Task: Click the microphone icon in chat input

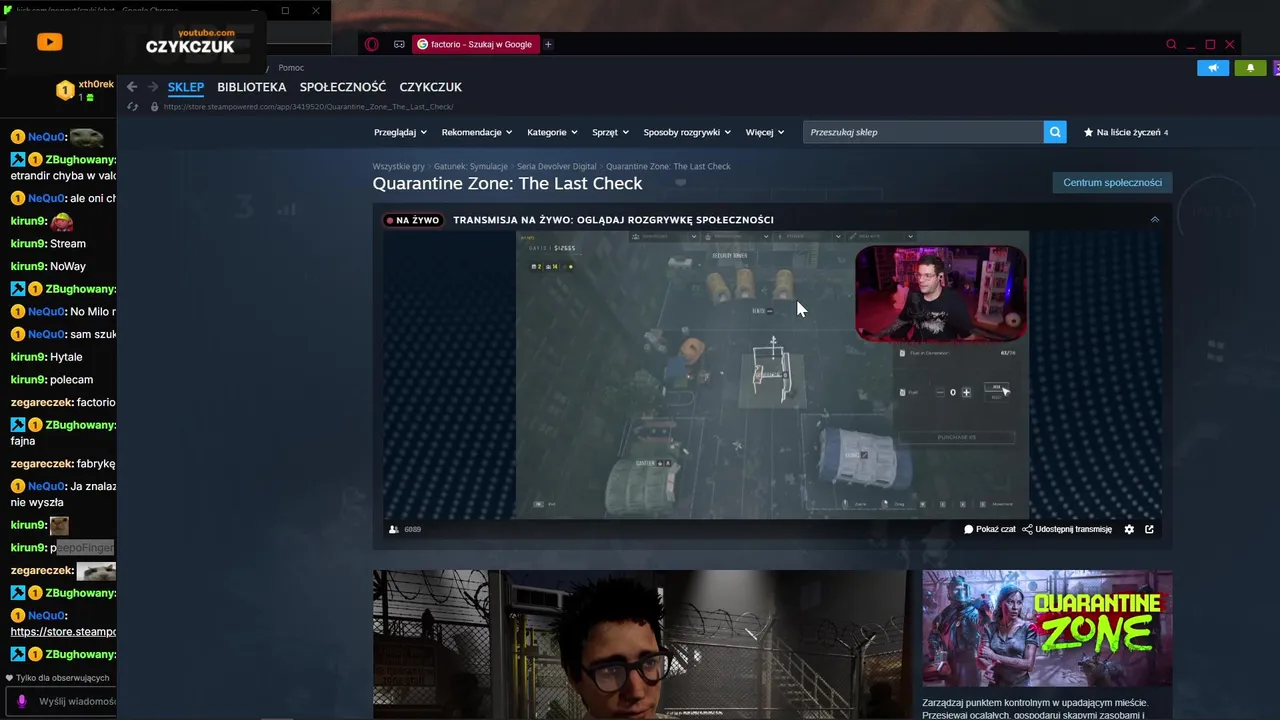Action: click(x=22, y=702)
